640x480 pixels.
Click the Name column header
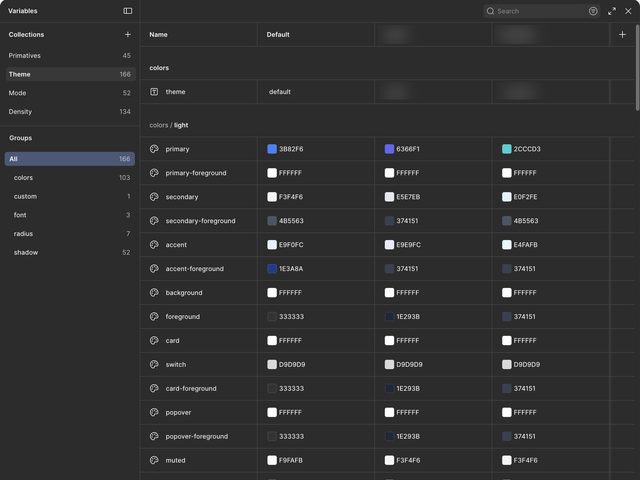click(158, 35)
